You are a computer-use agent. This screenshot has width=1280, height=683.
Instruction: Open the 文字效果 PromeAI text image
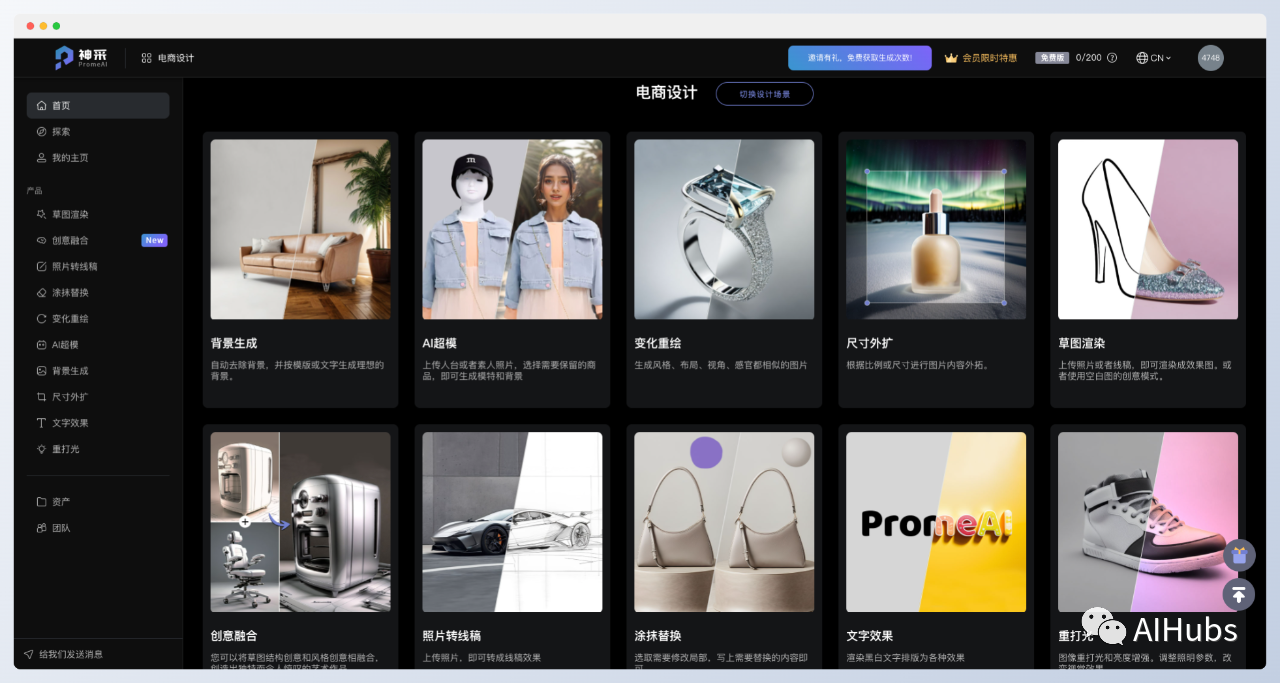coord(936,522)
